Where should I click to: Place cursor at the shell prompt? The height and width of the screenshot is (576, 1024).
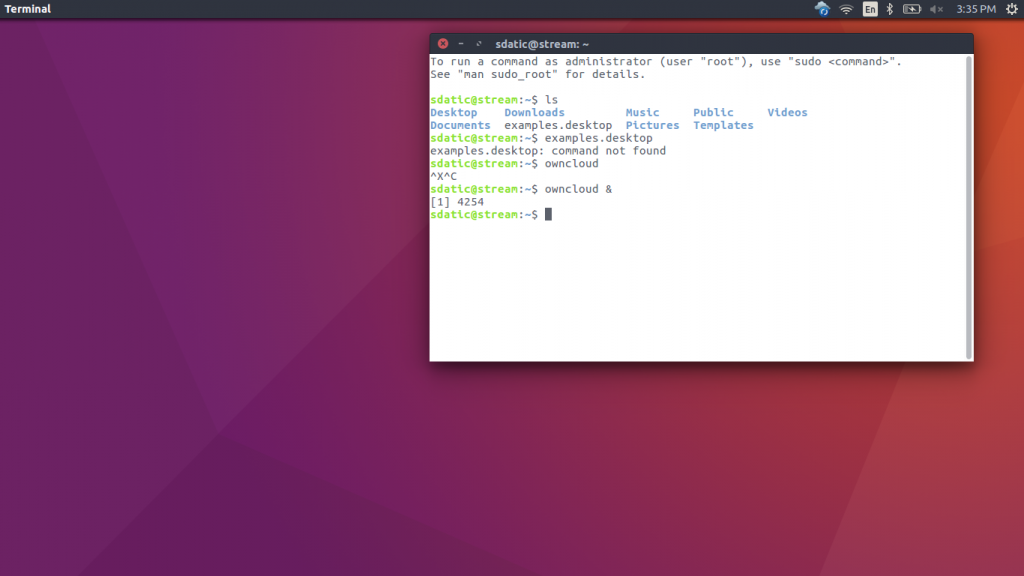548,214
